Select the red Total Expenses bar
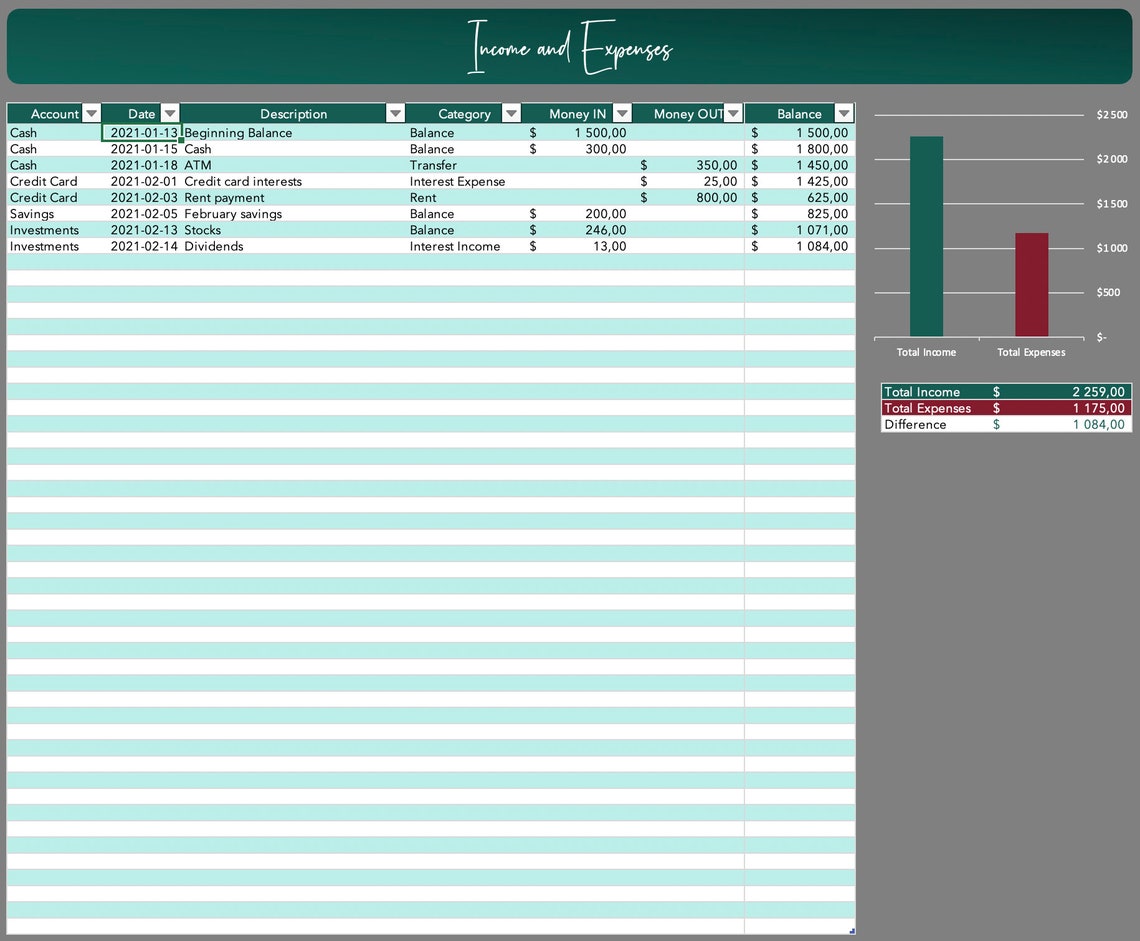This screenshot has width=1140, height=941. click(1031, 285)
